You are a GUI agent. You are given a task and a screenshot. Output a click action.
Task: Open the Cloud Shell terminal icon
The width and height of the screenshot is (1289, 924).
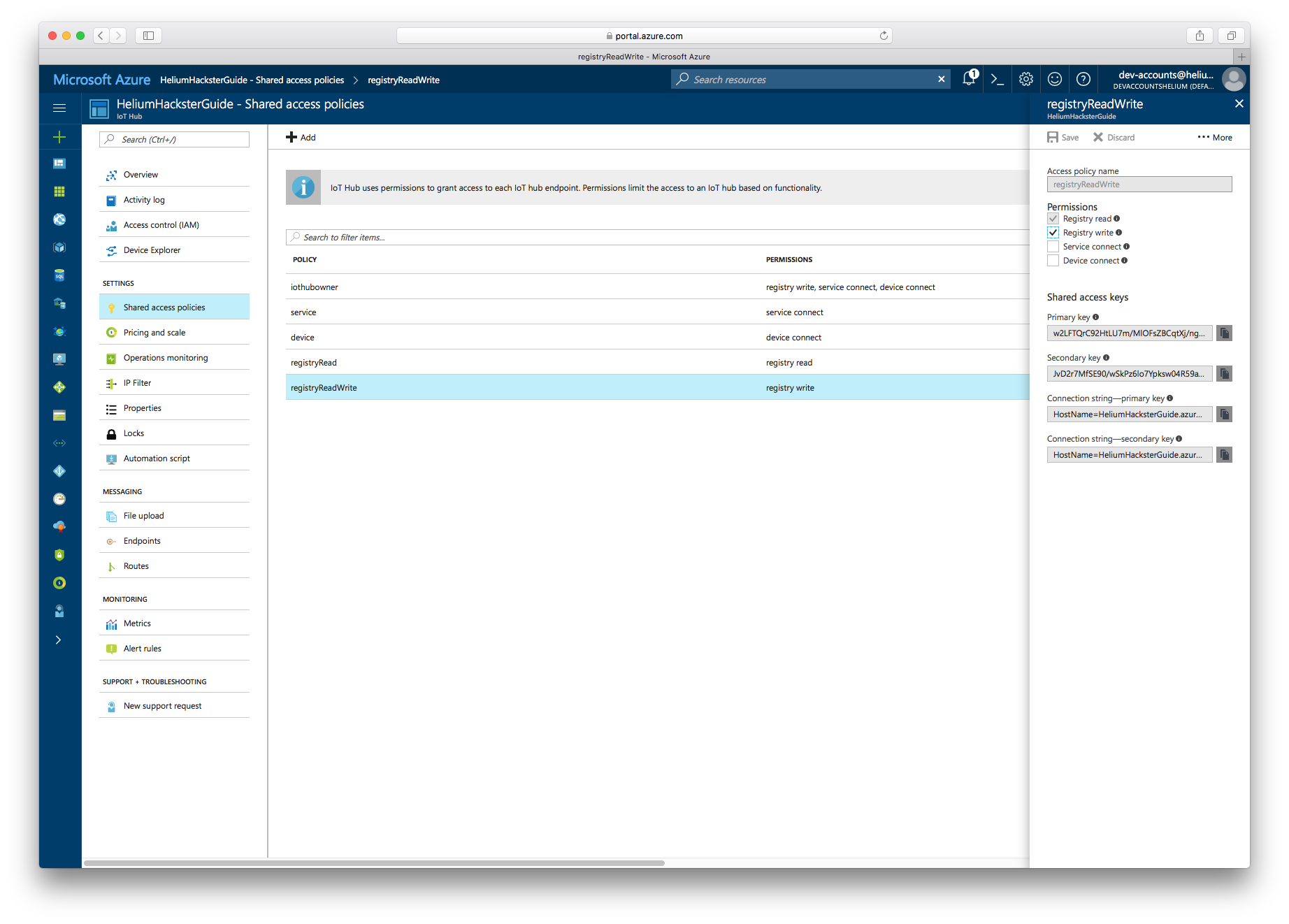tap(998, 80)
